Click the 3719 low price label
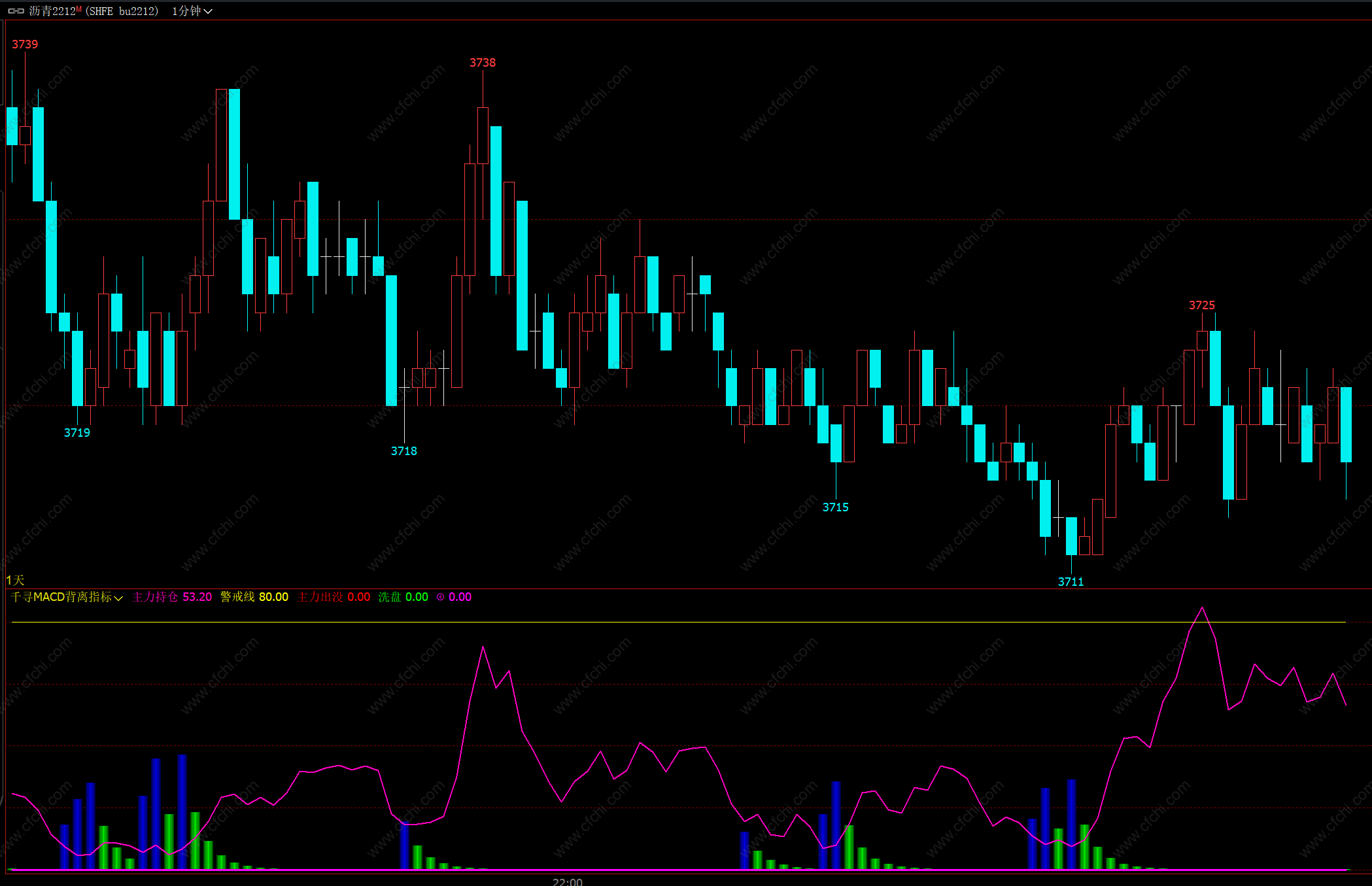 (77, 433)
